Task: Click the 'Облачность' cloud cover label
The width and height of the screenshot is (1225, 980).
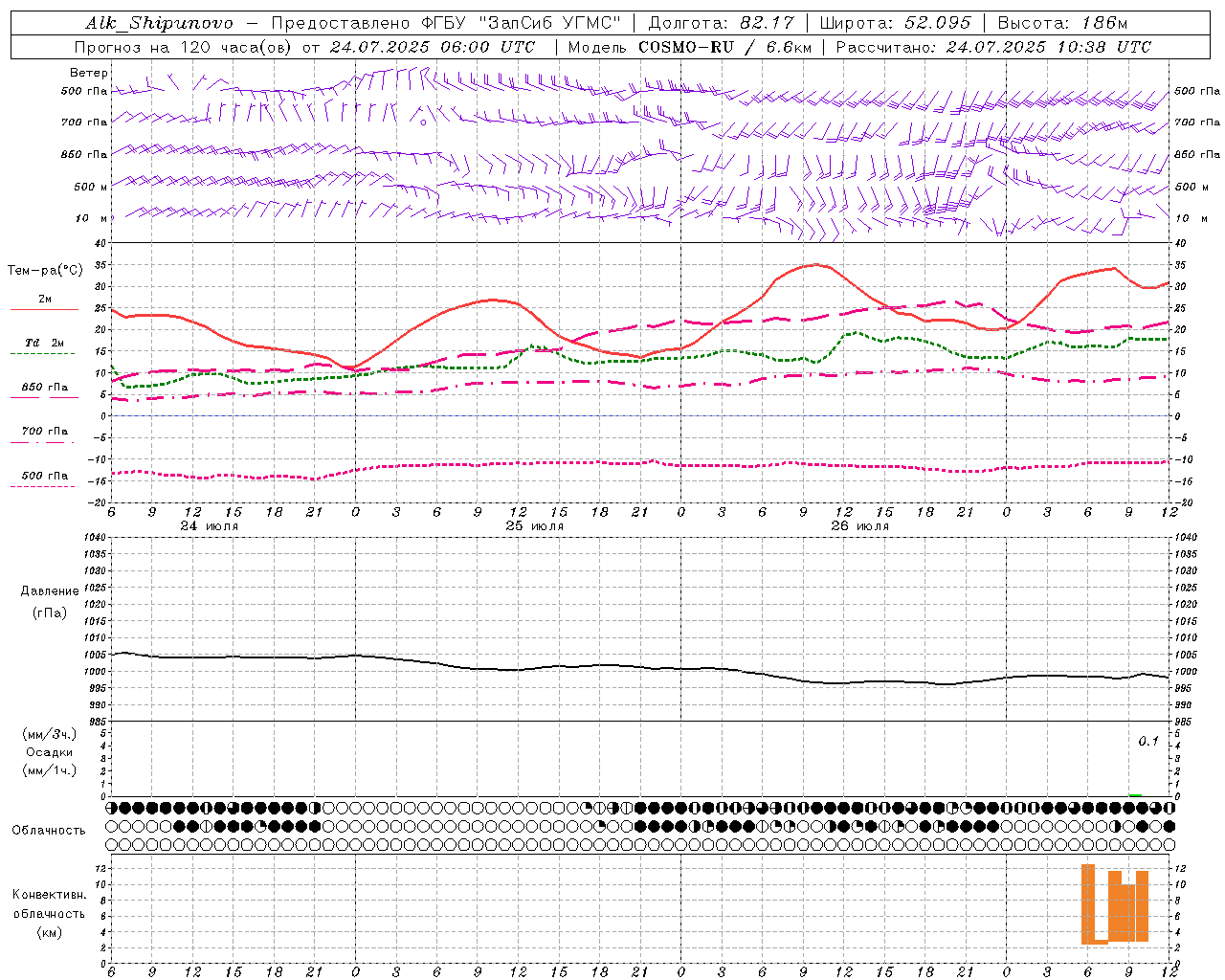Action: (x=49, y=830)
